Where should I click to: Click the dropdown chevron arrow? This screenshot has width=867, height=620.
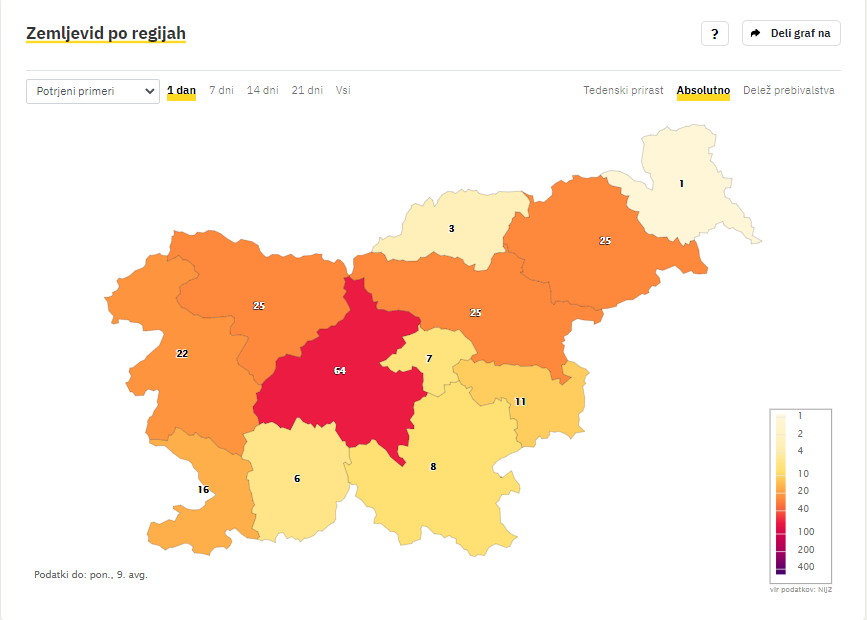pyautogui.click(x=149, y=91)
